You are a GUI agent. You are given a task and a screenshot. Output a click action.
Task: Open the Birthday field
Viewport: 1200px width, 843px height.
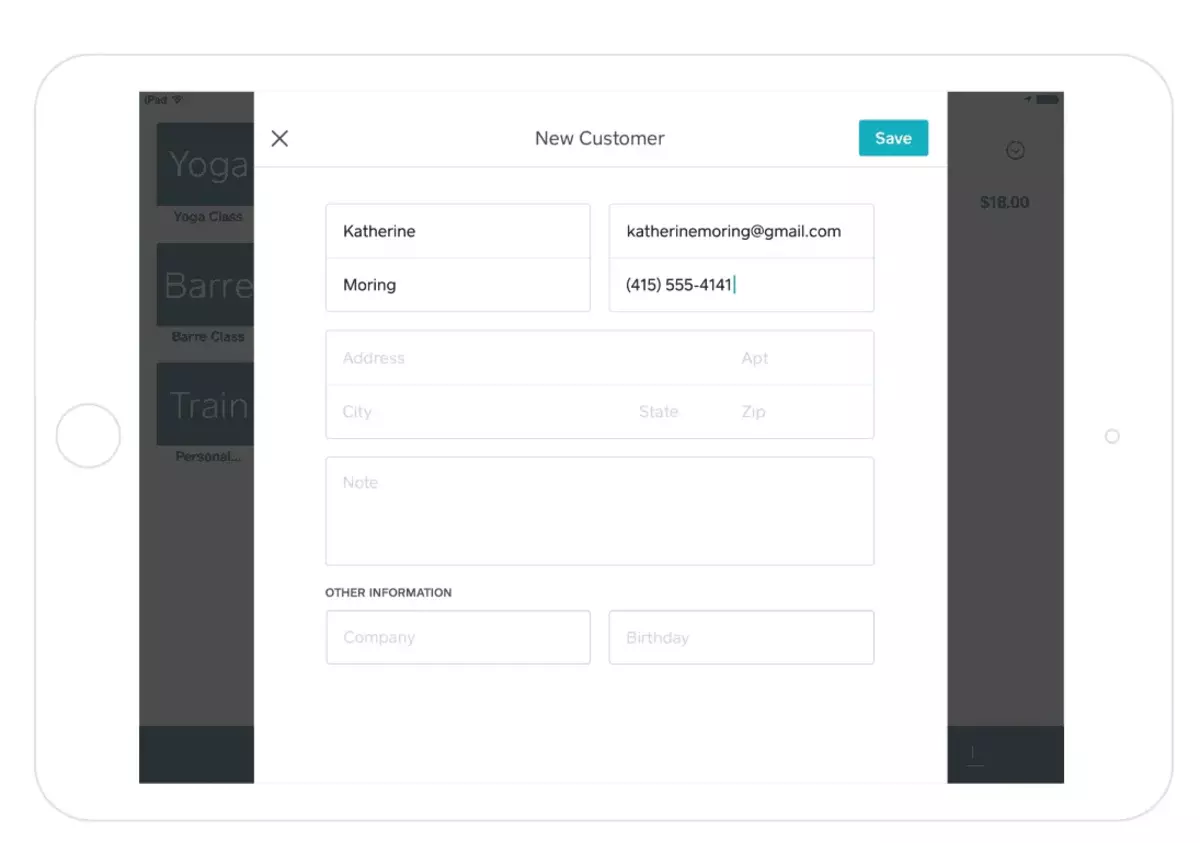click(741, 637)
